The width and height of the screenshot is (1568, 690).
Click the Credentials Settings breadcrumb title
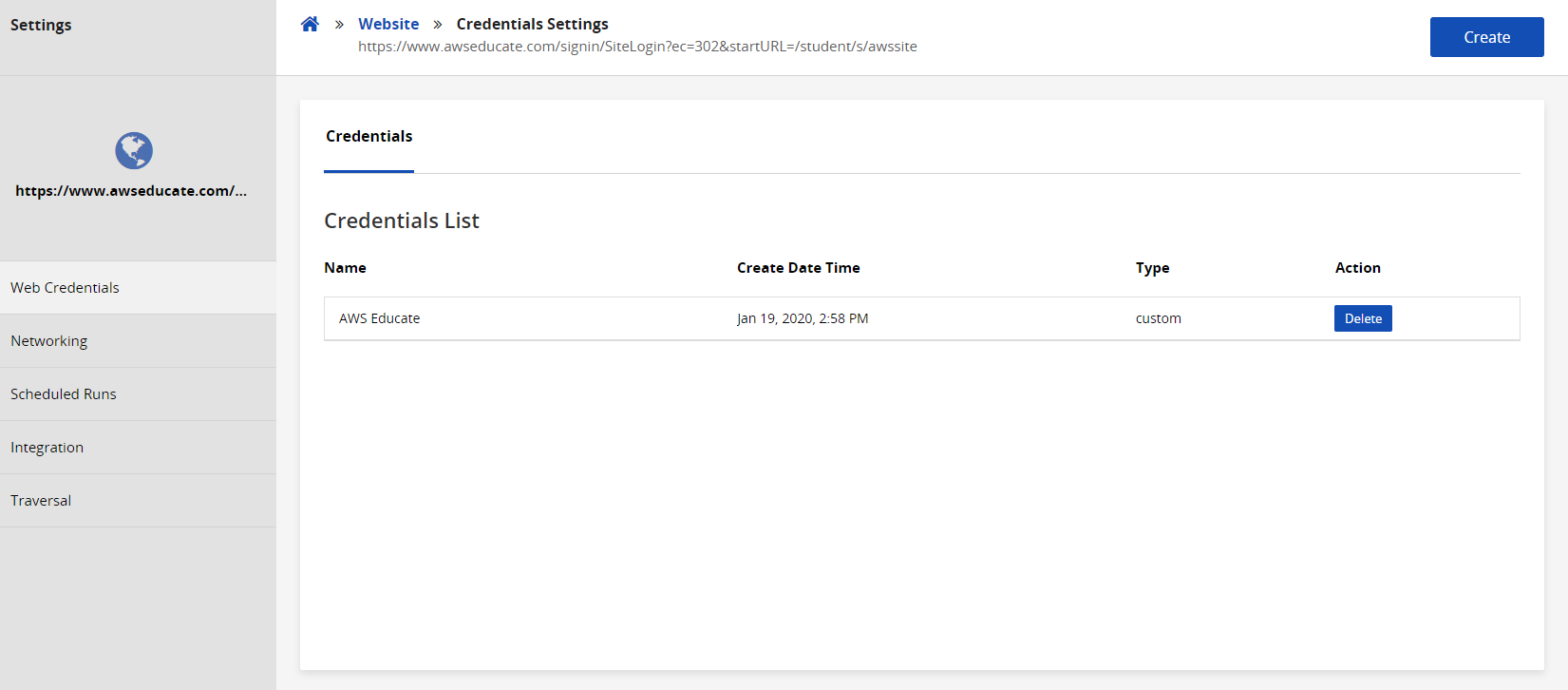[532, 24]
